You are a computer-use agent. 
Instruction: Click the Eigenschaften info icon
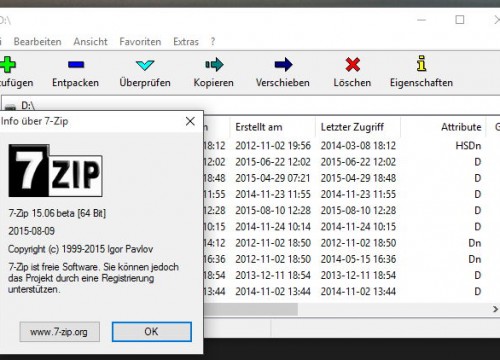click(421, 63)
